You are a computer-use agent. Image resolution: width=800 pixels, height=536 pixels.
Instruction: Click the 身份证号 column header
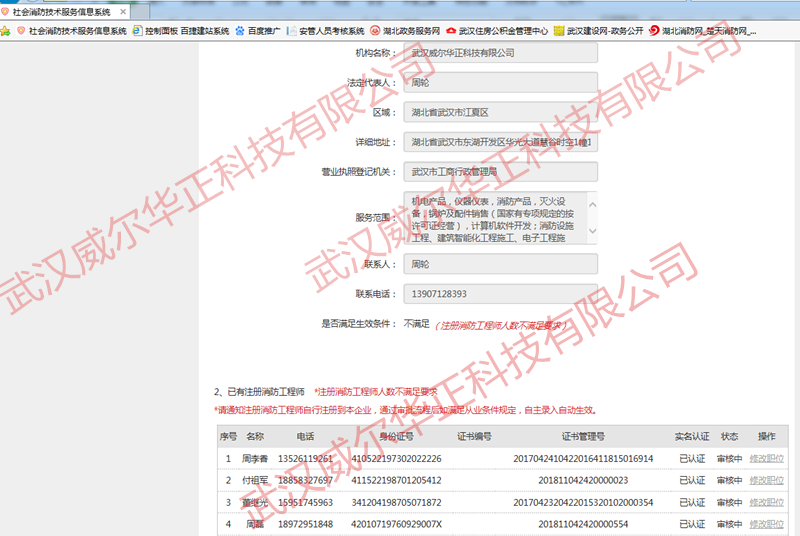pyautogui.click(x=396, y=437)
